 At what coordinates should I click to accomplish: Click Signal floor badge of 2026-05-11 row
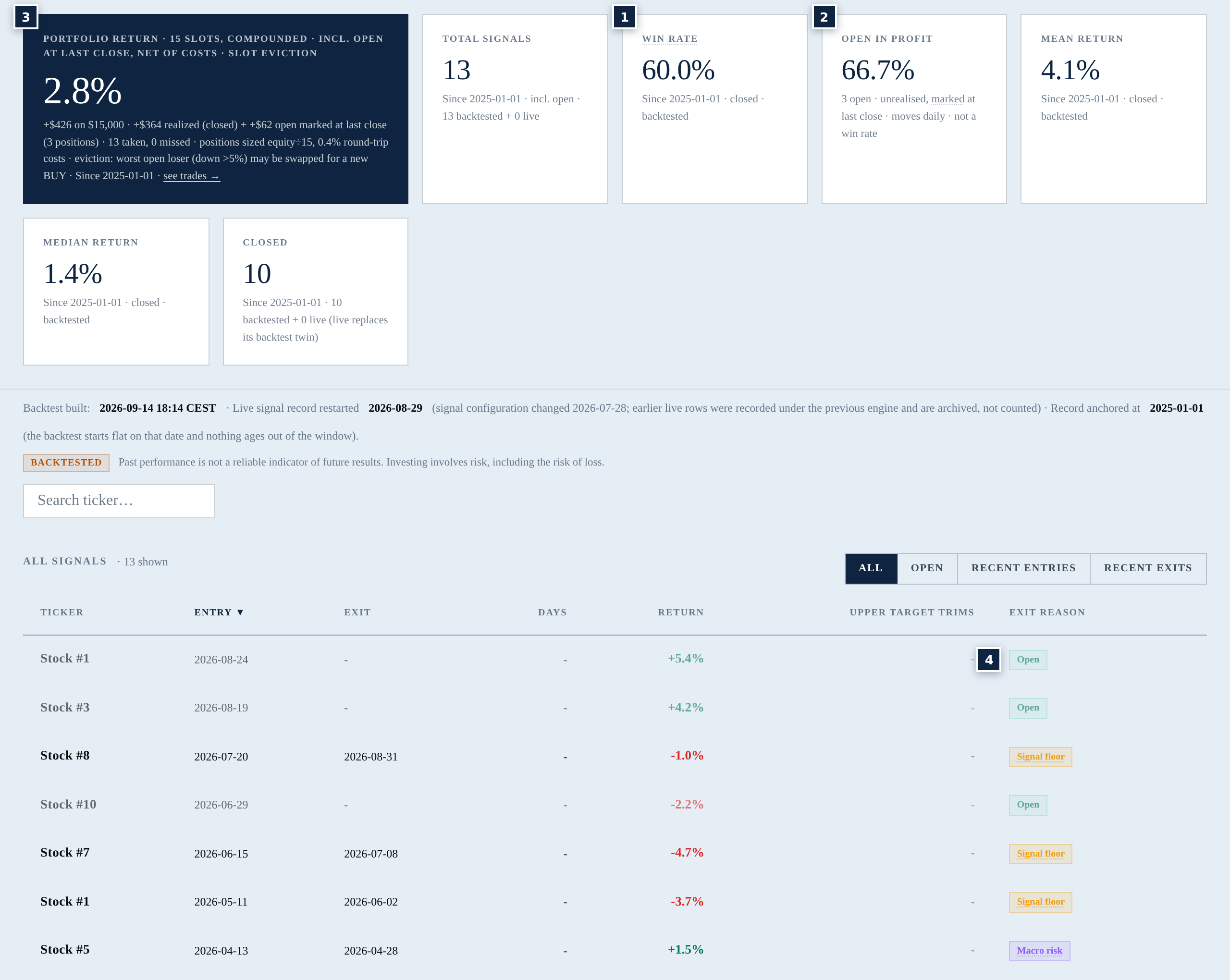click(1040, 902)
